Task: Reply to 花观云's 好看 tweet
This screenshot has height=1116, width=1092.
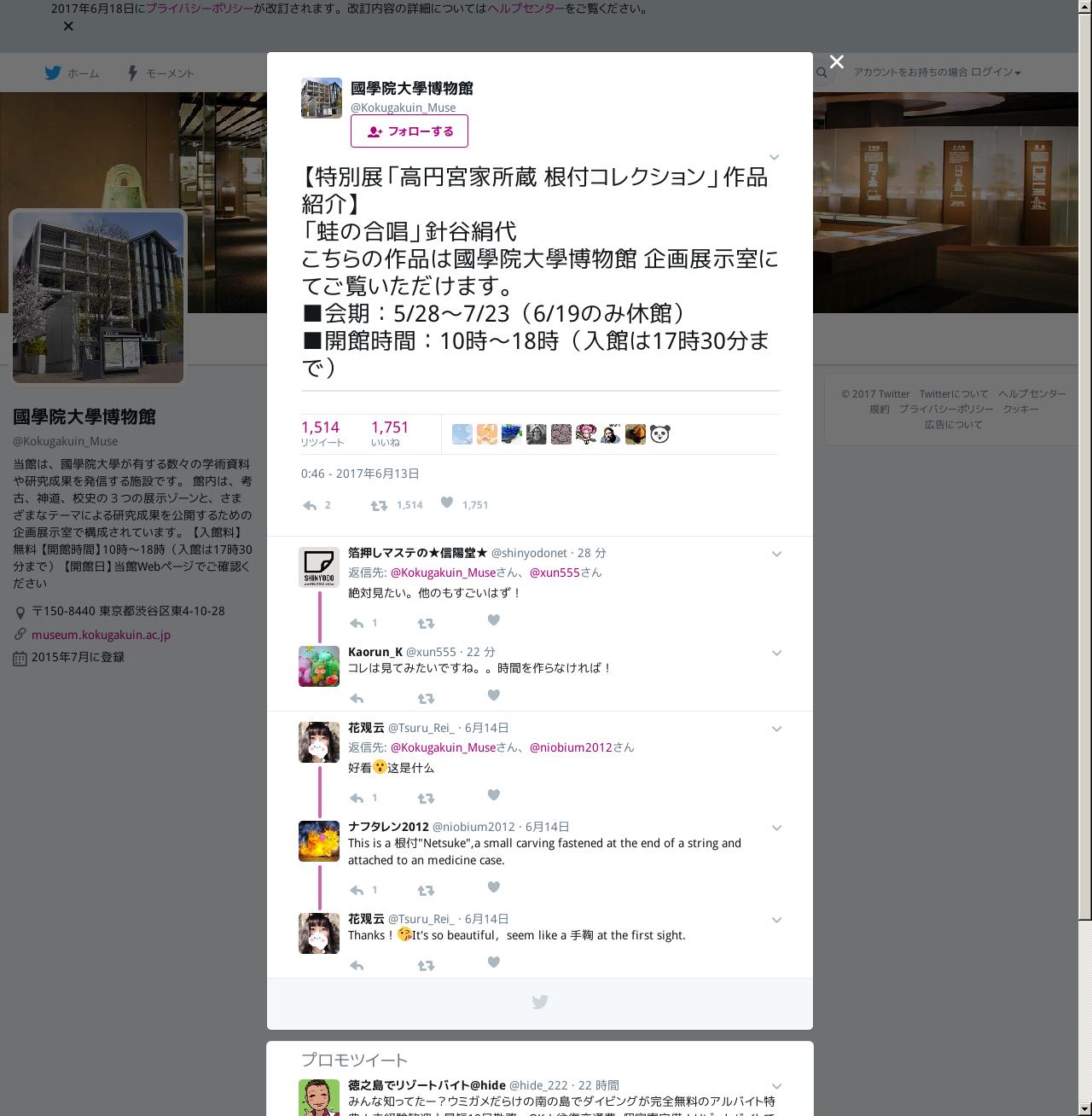Action: tap(357, 799)
